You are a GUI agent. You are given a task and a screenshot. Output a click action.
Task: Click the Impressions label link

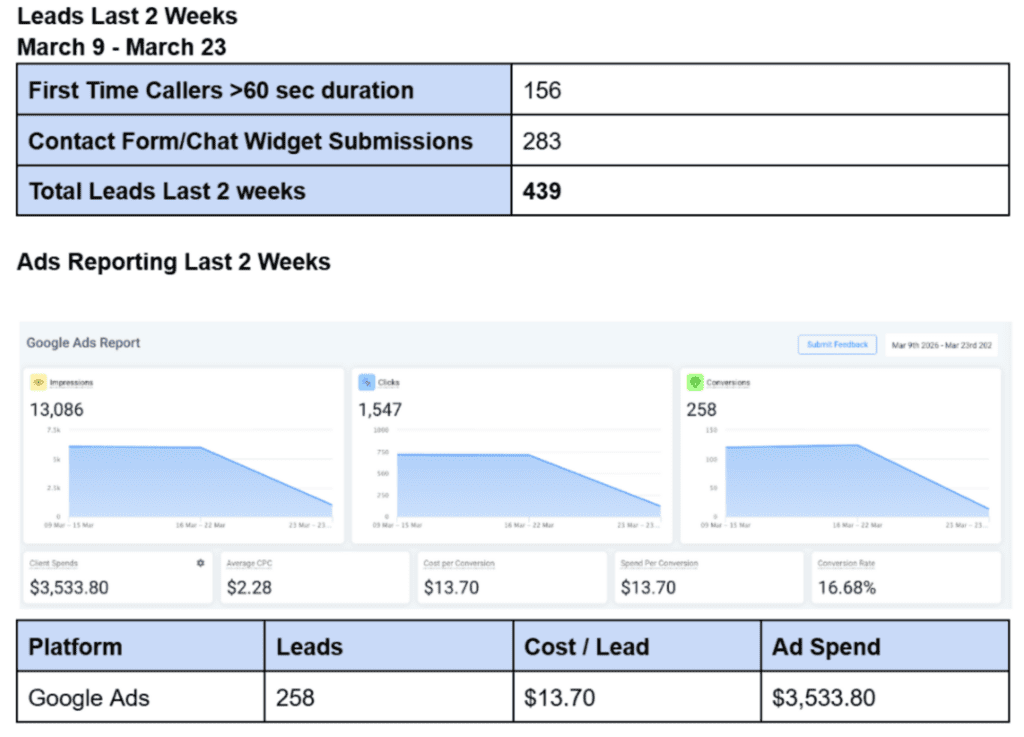(71, 383)
